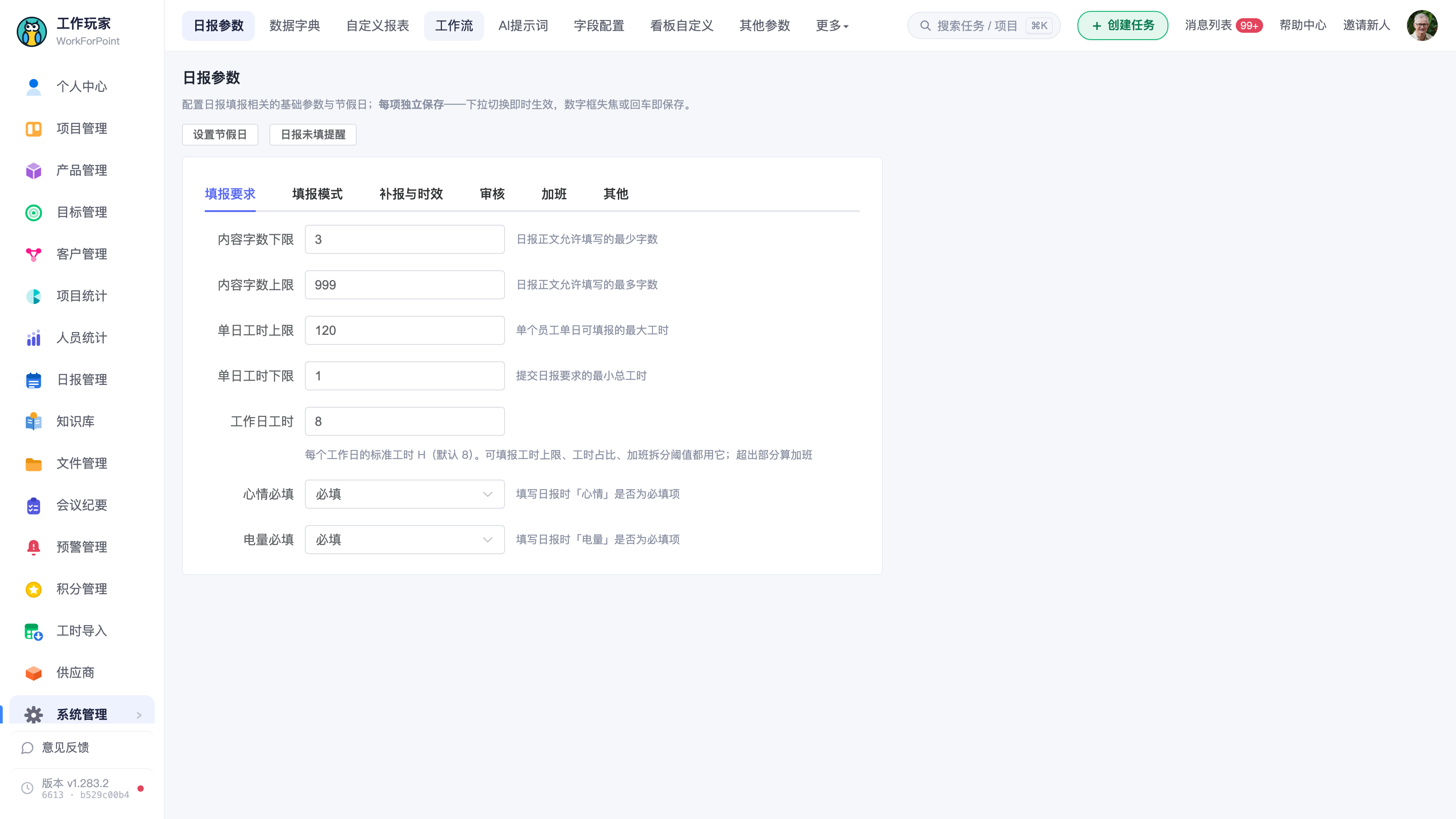Open 个人中心 sidebar icon
Image resolution: width=1456 pixels, height=819 pixels.
[33, 86]
